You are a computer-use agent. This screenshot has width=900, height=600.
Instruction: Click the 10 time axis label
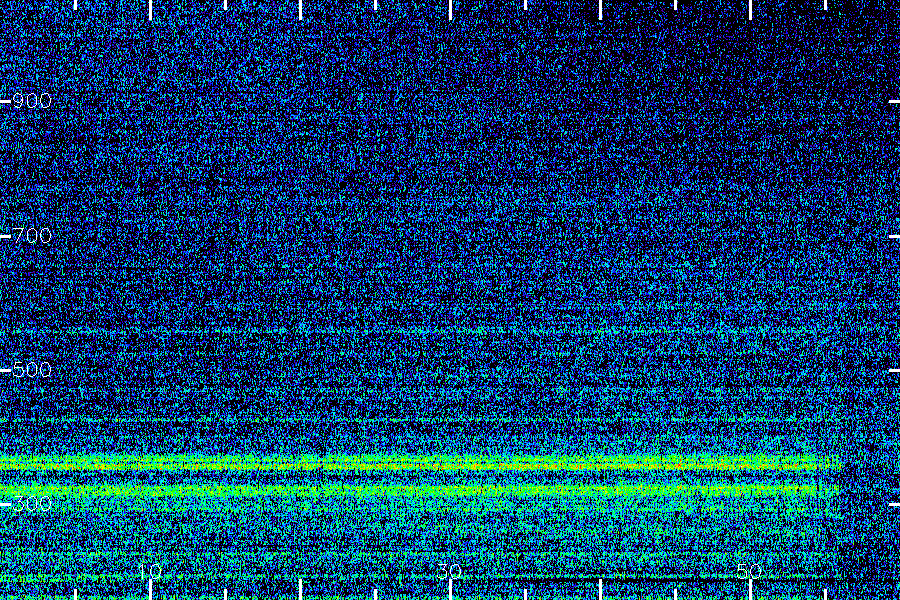(150, 571)
